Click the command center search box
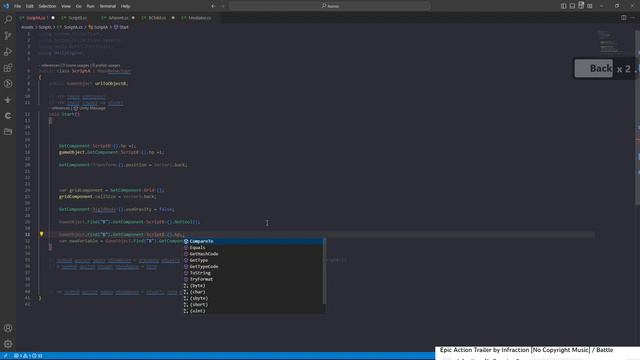This screenshot has width=640, height=360. click(329, 6)
